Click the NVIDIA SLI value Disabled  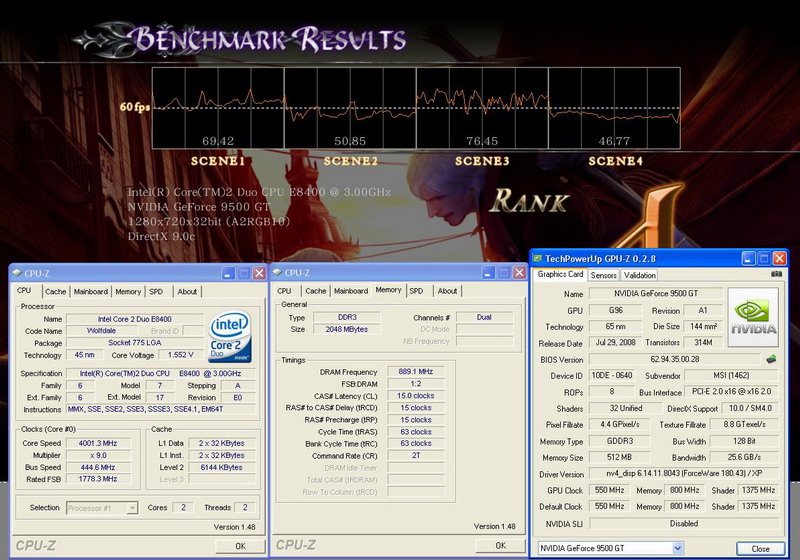click(684, 523)
